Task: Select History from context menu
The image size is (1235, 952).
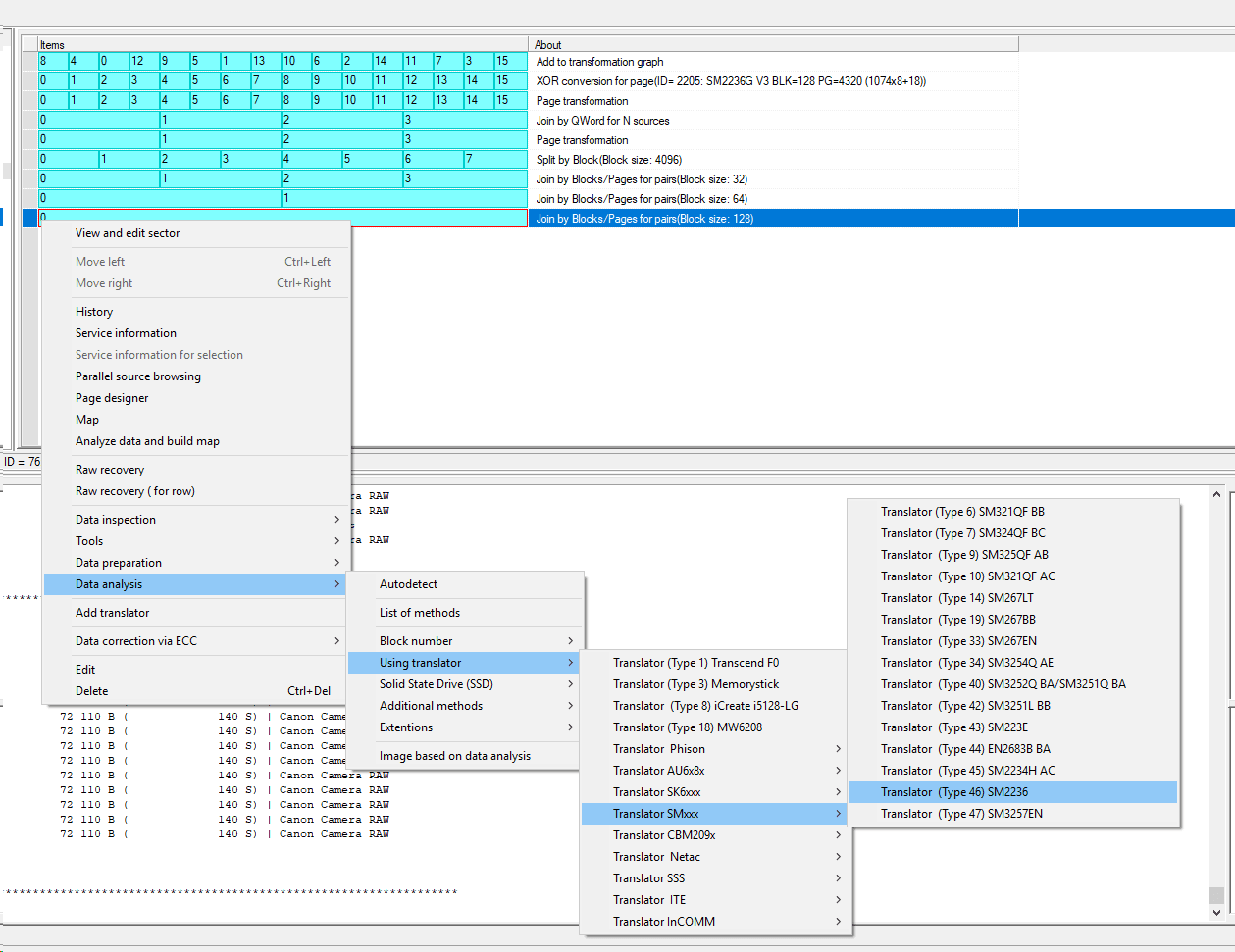Action: 196,312
